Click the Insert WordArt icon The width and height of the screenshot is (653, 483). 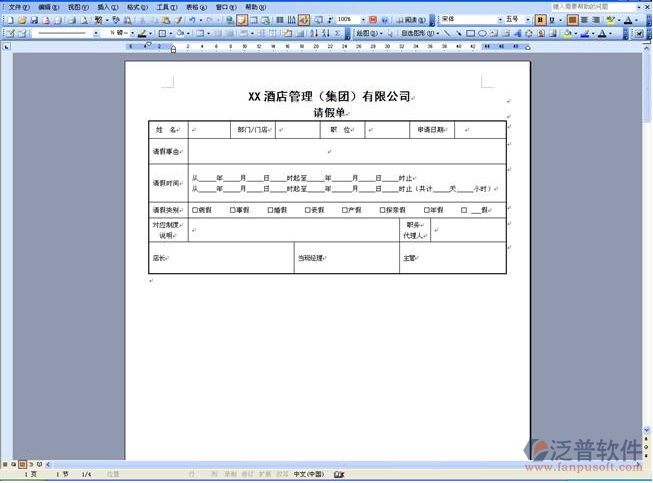(517, 33)
